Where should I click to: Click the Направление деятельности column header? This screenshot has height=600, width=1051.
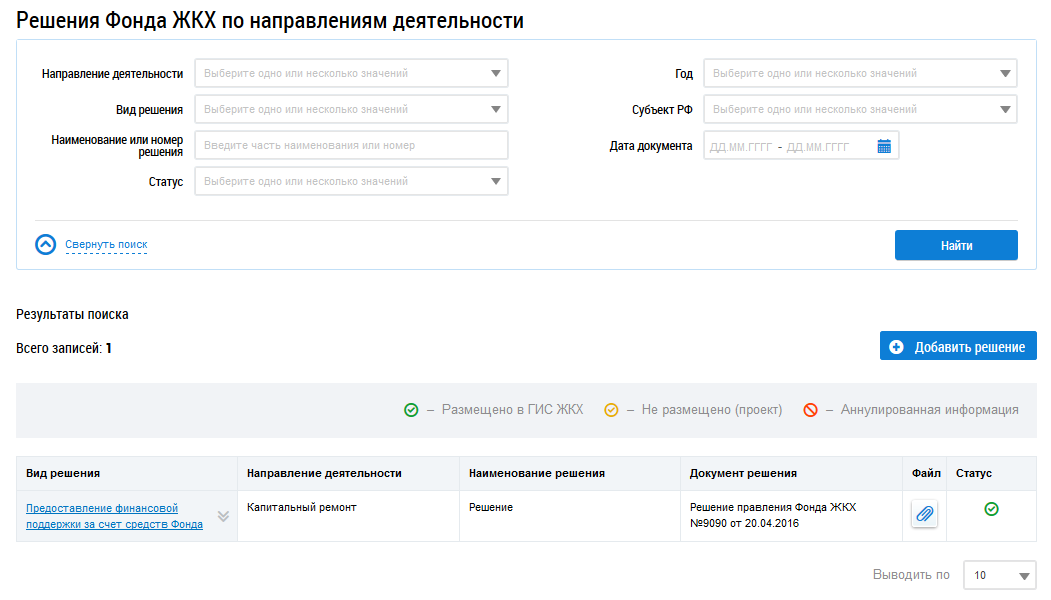click(324, 473)
